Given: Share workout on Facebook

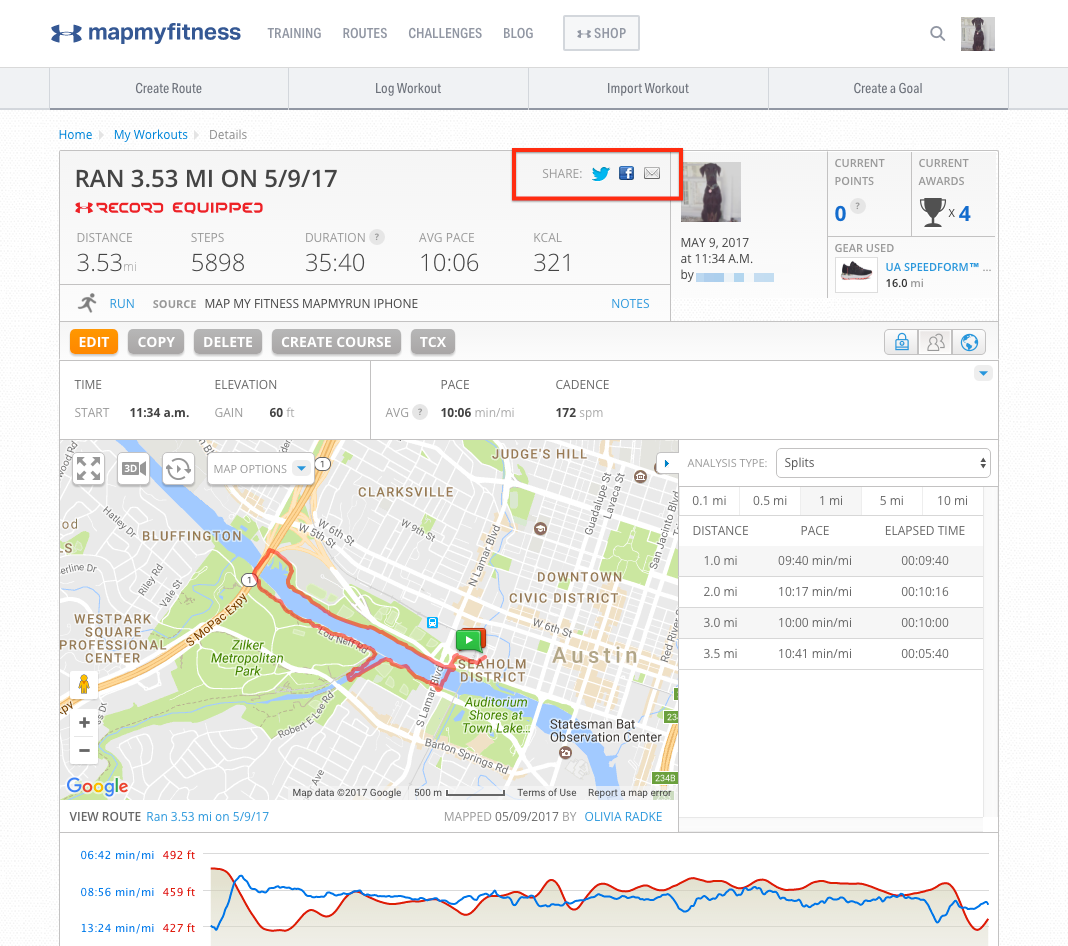Looking at the screenshot, I should (626, 173).
